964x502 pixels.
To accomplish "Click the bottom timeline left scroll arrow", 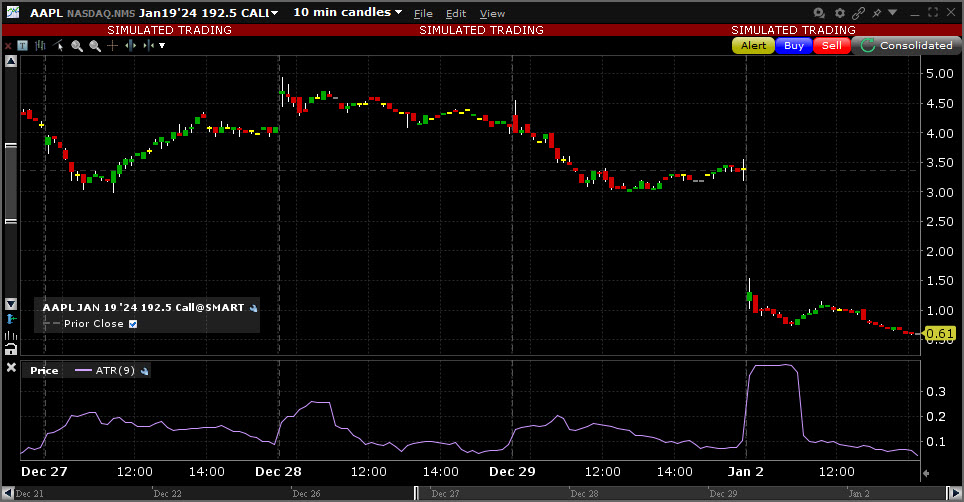I will click(x=8, y=493).
